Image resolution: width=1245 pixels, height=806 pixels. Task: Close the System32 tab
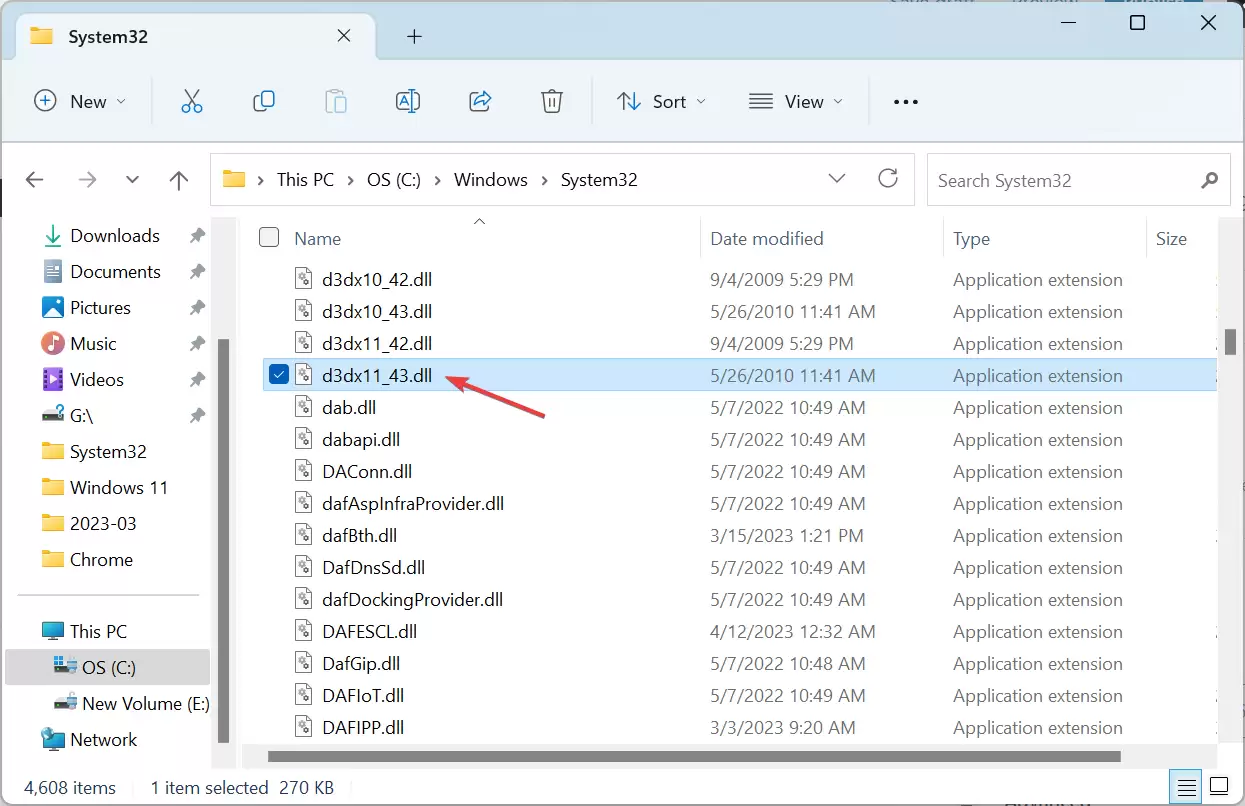[343, 36]
